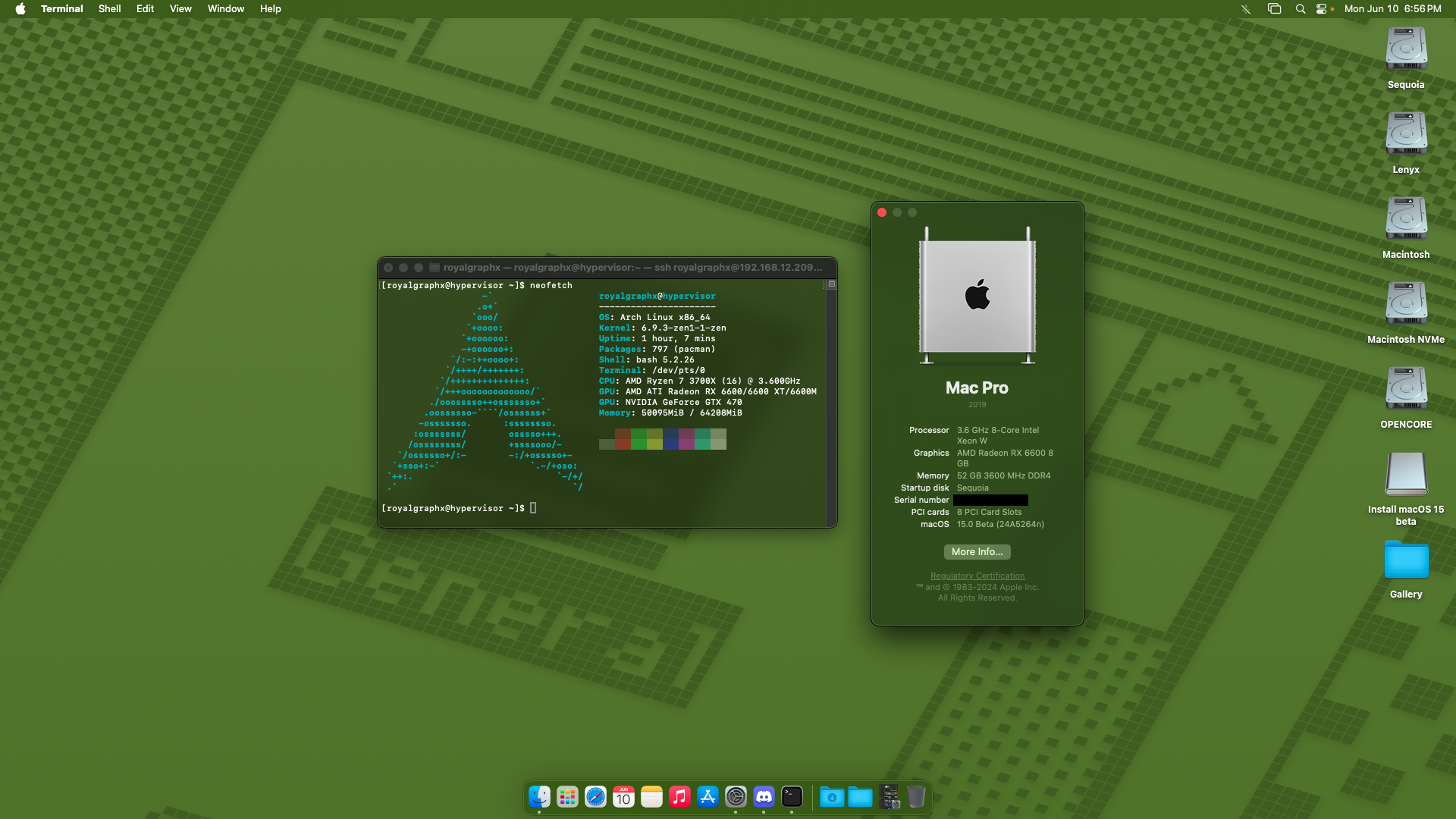1456x819 pixels.
Task: Select the Edit menu in menu bar
Action: 145,9
